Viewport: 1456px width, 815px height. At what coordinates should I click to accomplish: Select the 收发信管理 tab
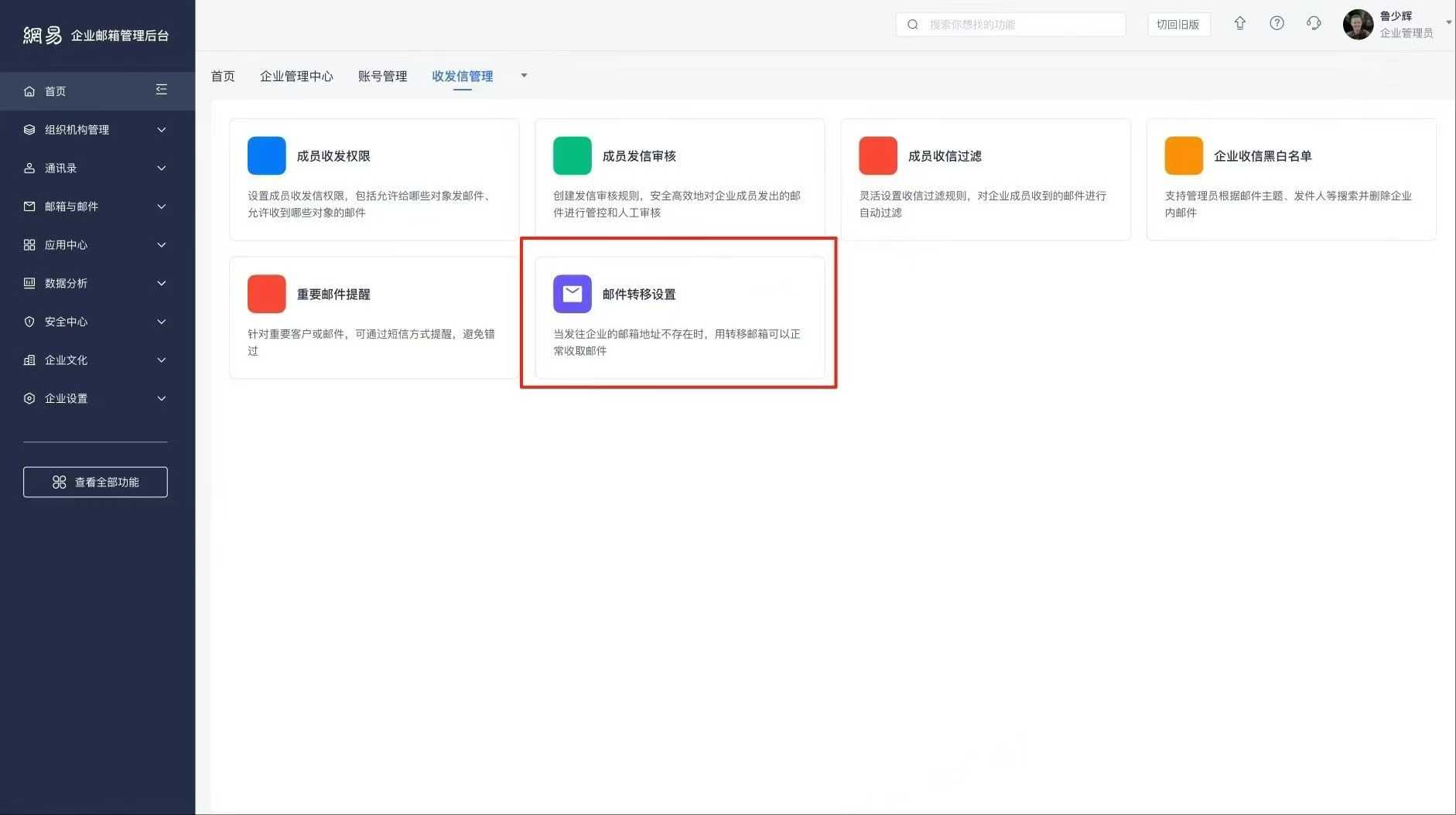click(x=463, y=76)
